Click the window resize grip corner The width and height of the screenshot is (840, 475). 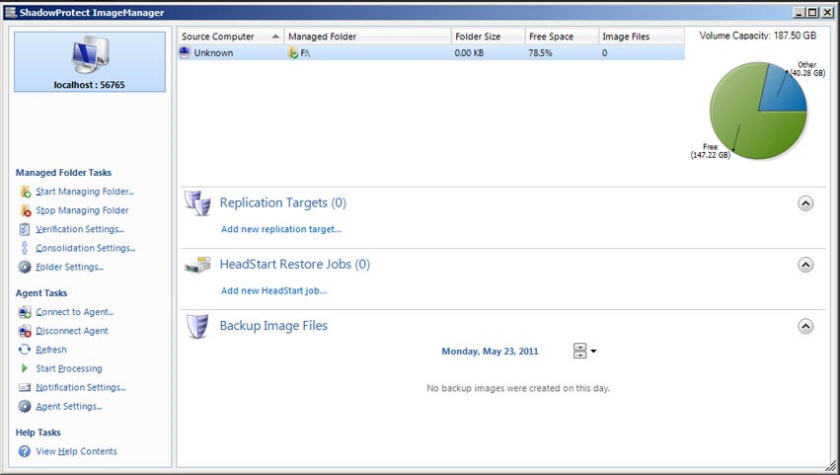point(831,466)
